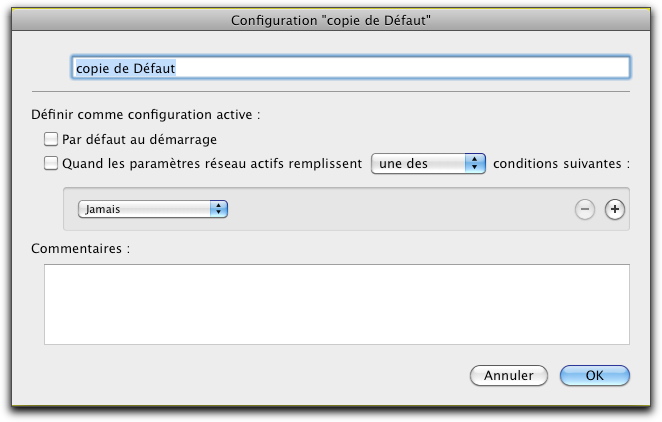Click the 'Commentaires :' label
The height and width of the screenshot is (422, 662).
tap(81, 249)
